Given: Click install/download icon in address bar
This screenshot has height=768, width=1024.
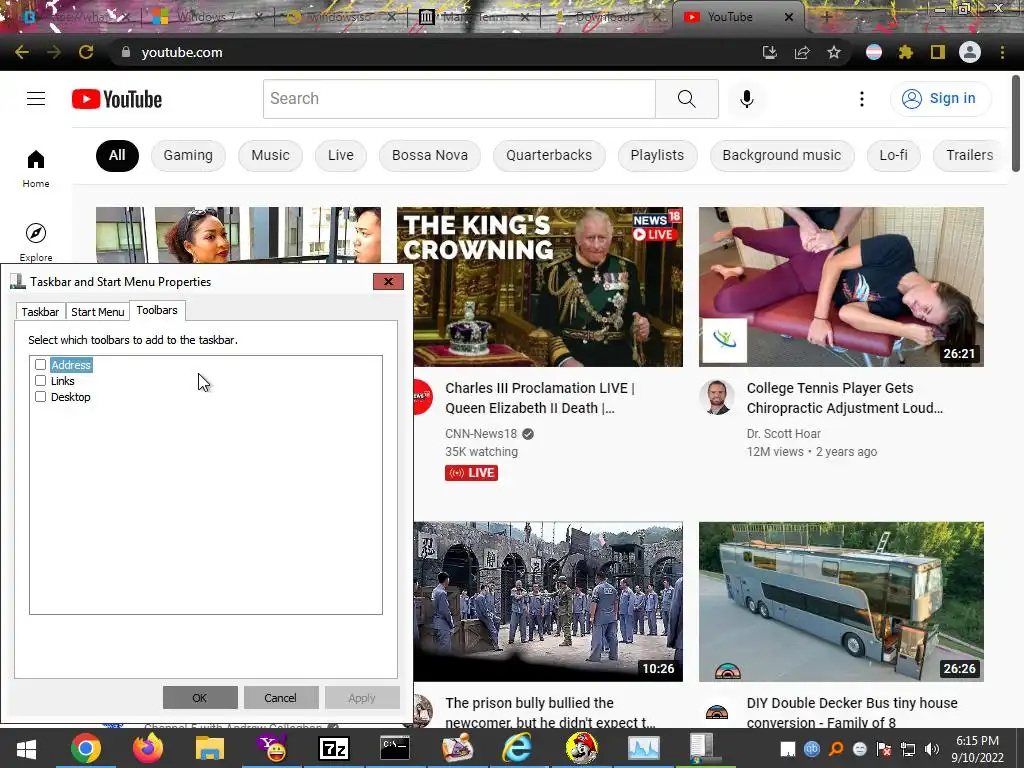Looking at the screenshot, I should click(770, 52).
